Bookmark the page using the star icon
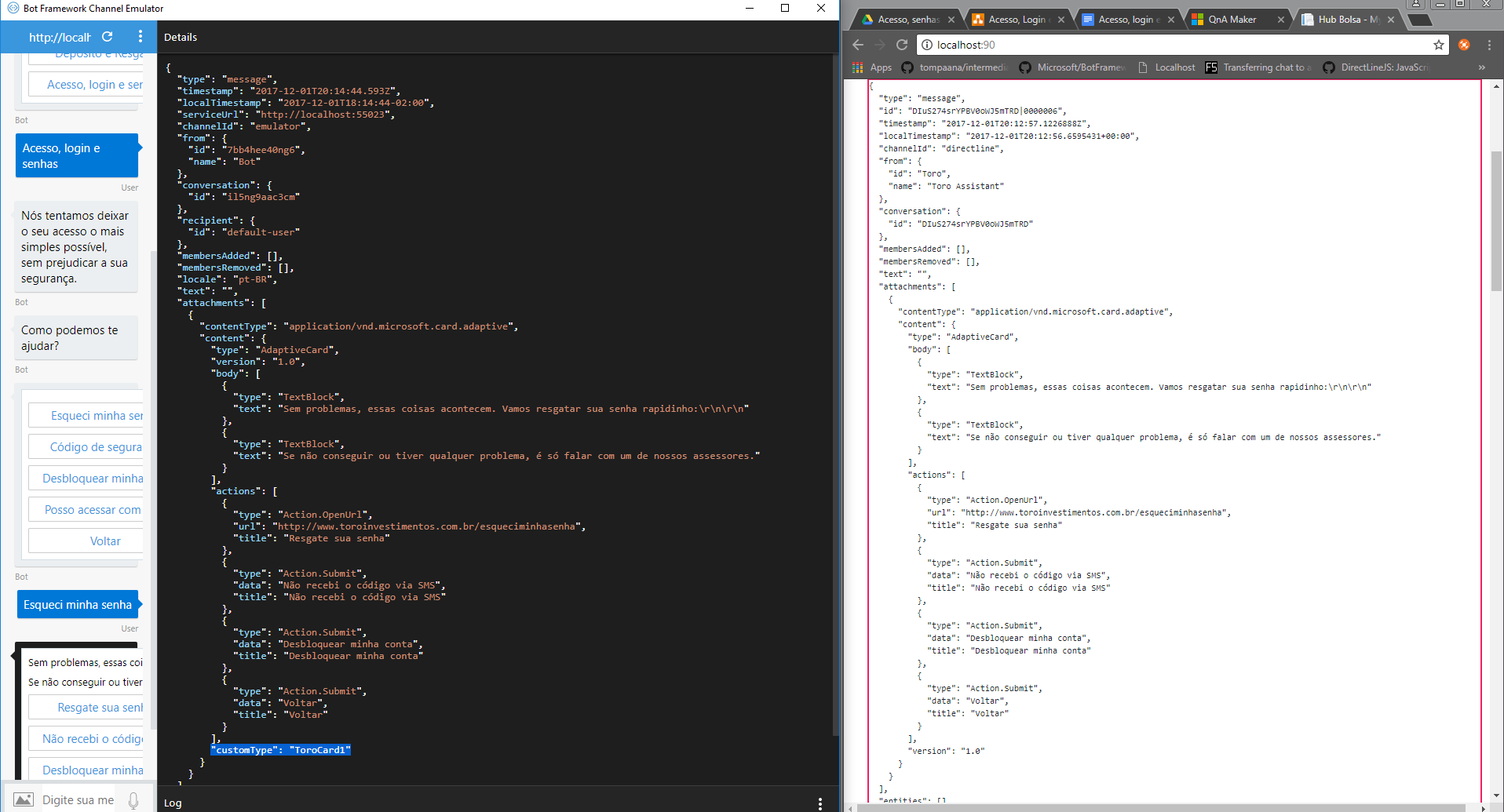Screen dimensions: 1504x812 [1440, 45]
